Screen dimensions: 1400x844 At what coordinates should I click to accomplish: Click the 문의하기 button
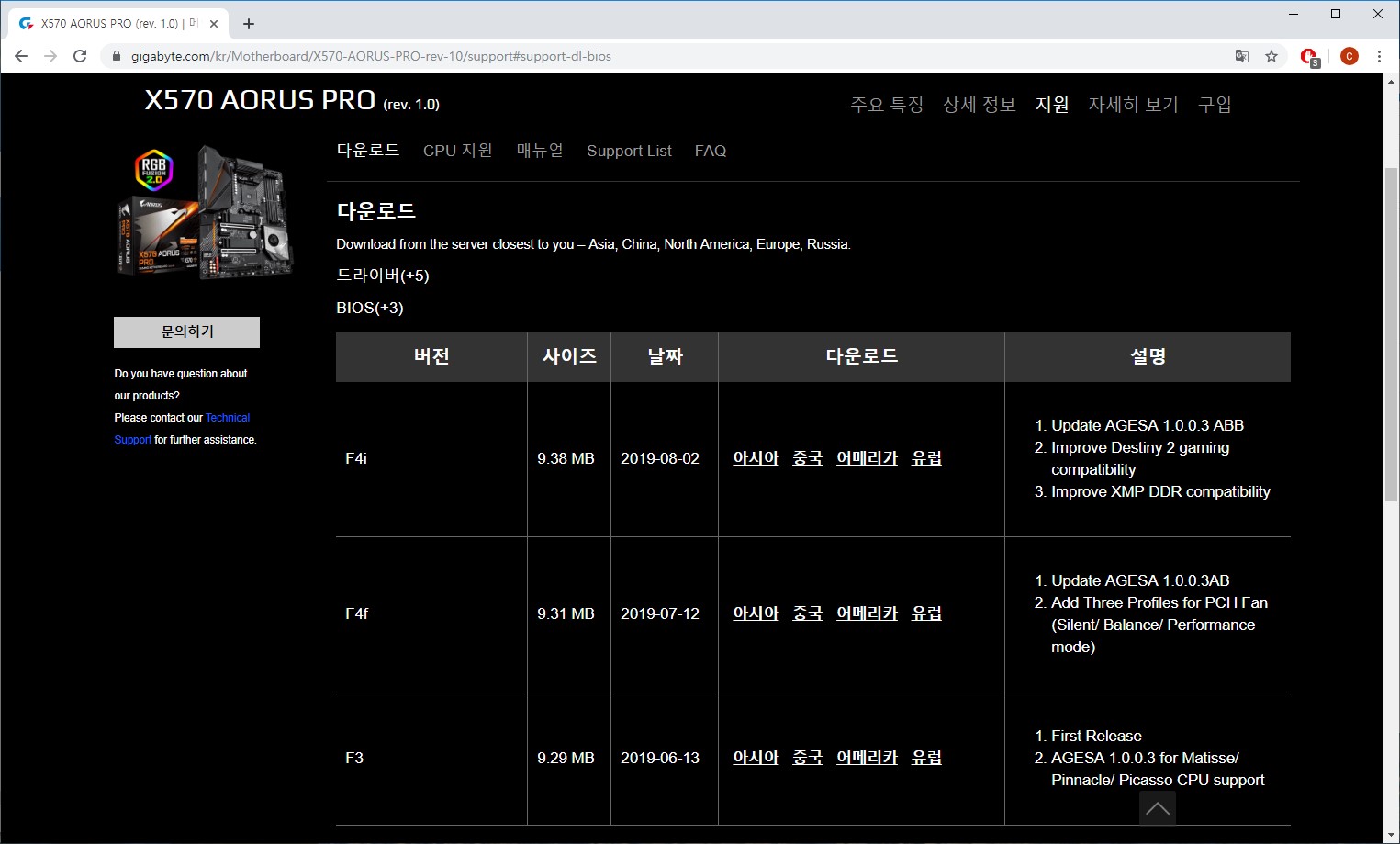pyautogui.click(x=186, y=332)
